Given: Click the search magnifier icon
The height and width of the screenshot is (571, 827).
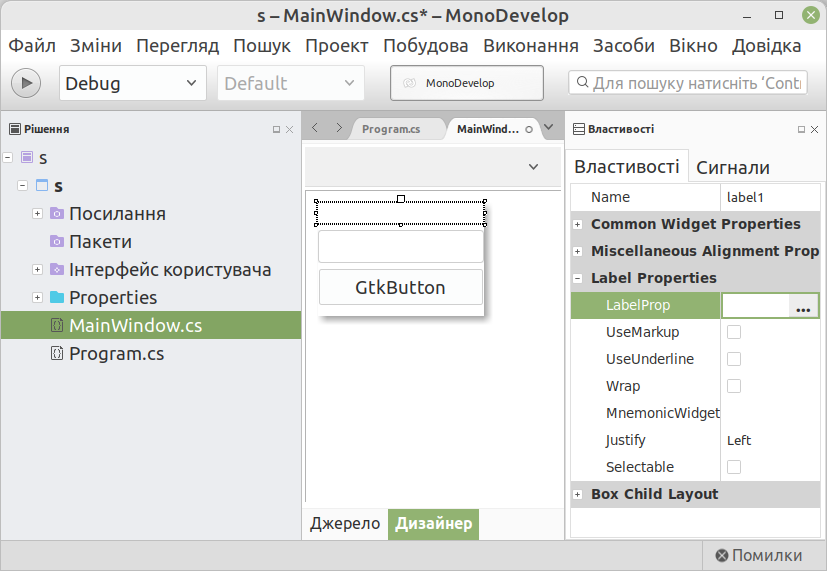Looking at the screenshot, I should pos(581,83).
